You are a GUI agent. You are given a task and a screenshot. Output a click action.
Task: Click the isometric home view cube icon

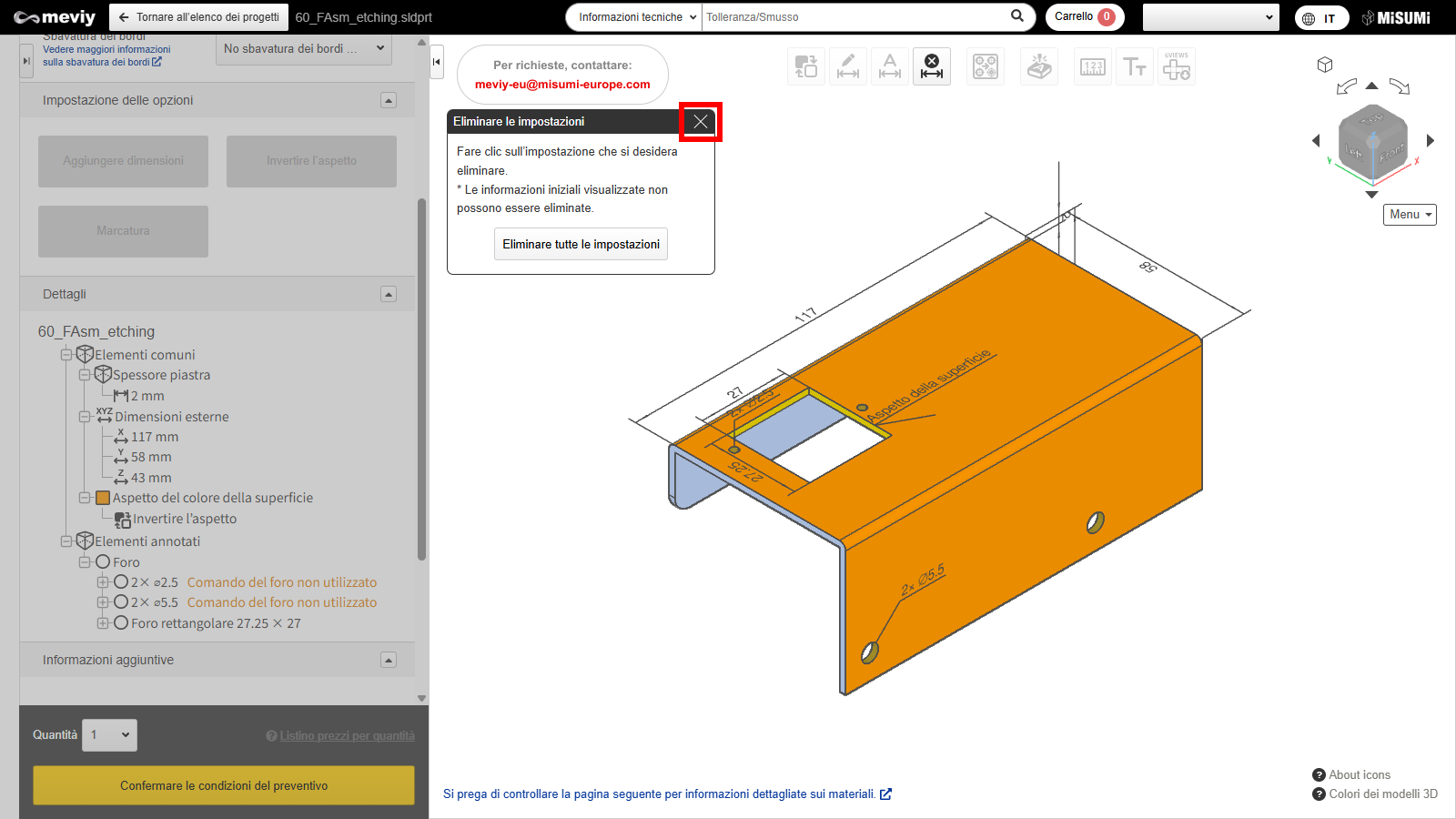[1325, 65]
